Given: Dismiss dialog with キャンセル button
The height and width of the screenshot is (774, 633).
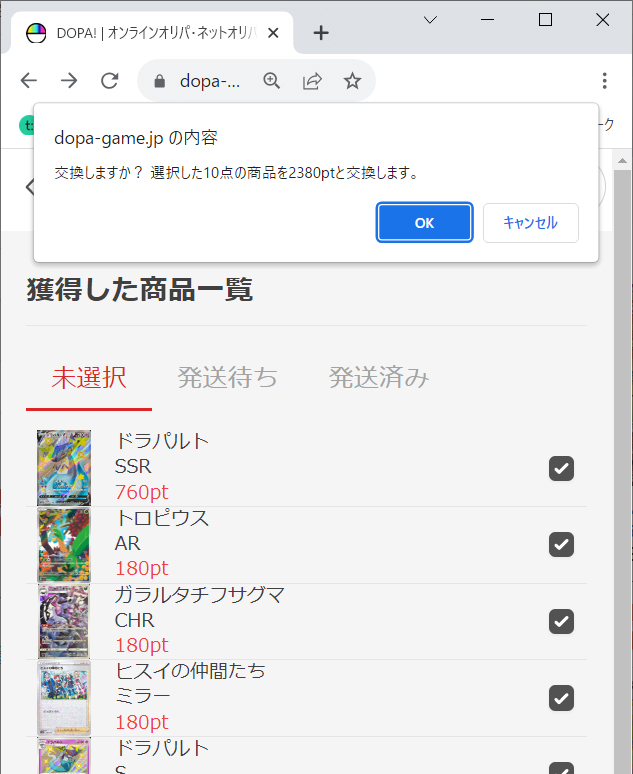Looking at the screenshot, I should coord(530,223).
